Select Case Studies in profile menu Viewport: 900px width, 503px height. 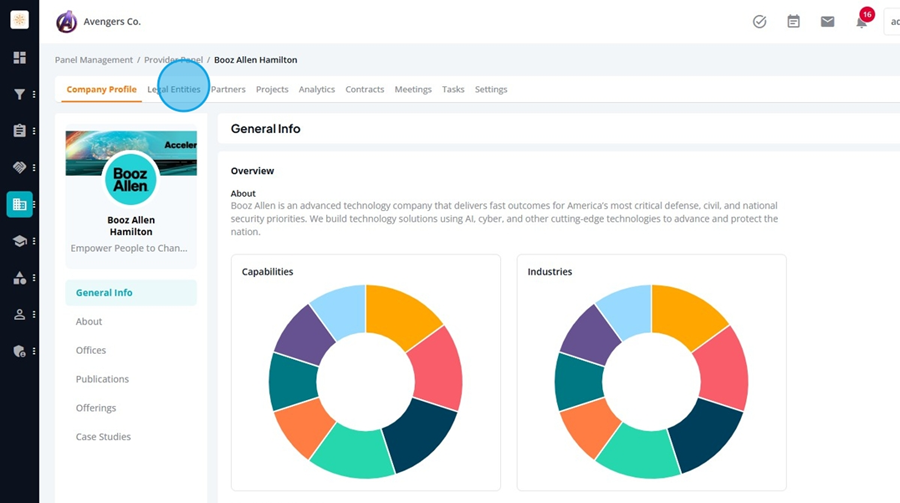(x=103, y=436)
